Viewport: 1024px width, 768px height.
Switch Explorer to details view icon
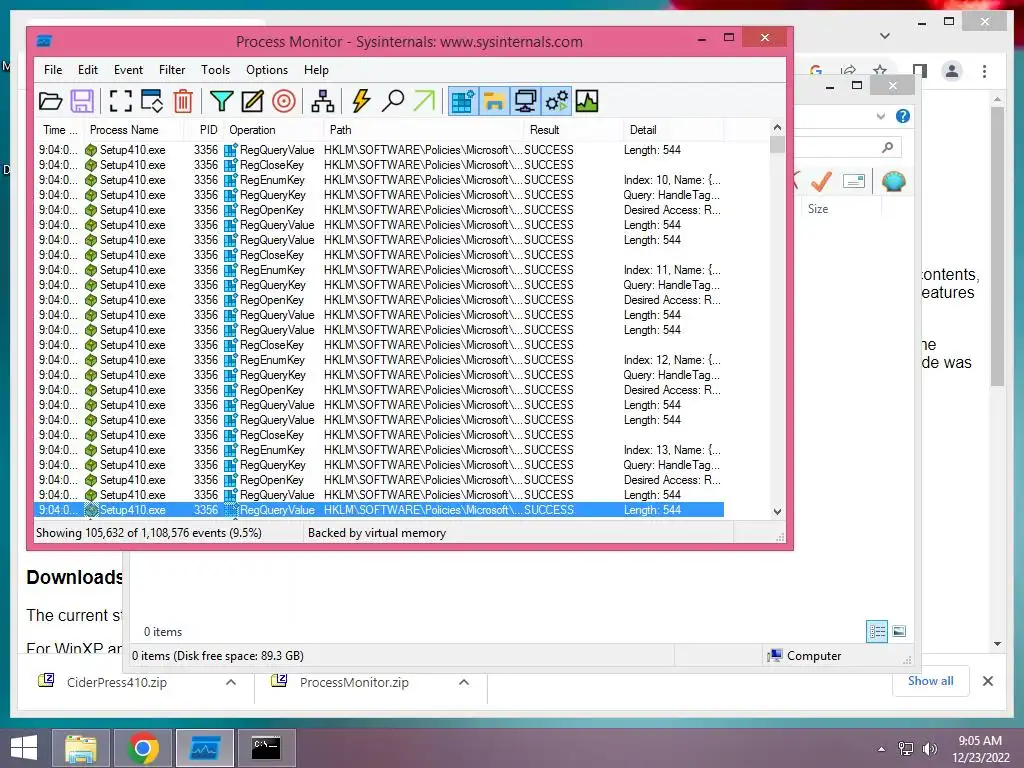877,631
